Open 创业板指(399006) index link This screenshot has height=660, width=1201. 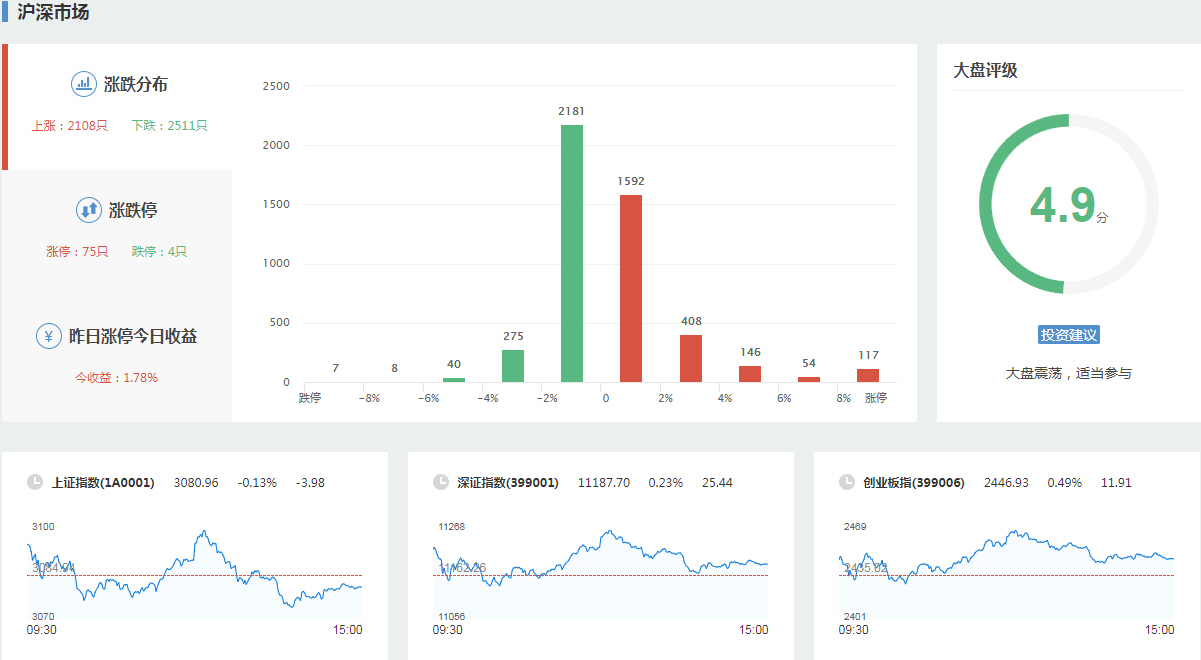click(x=914, y=483)
